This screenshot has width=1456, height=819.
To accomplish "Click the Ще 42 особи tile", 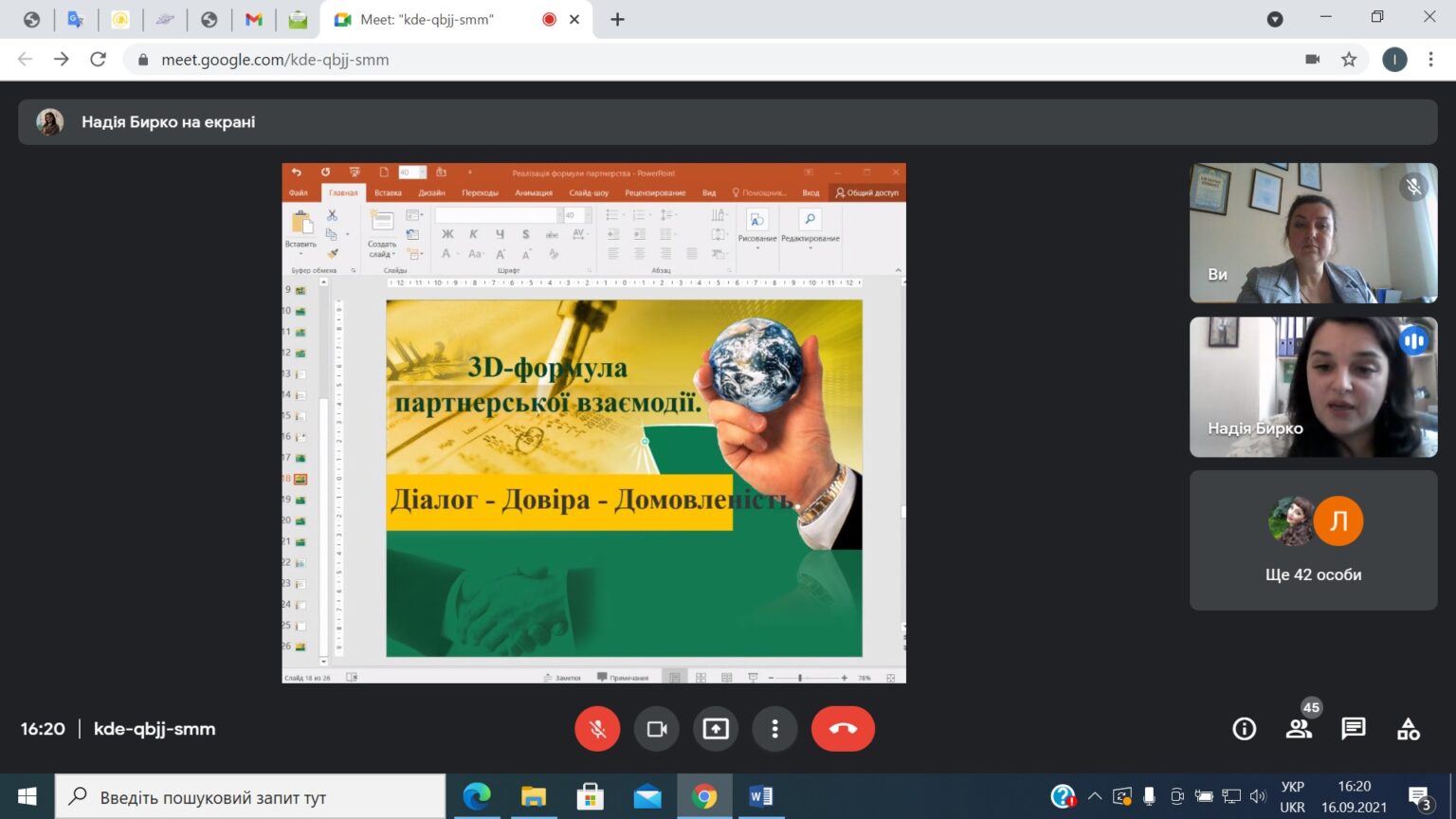I will click(x=1314, y=540).
